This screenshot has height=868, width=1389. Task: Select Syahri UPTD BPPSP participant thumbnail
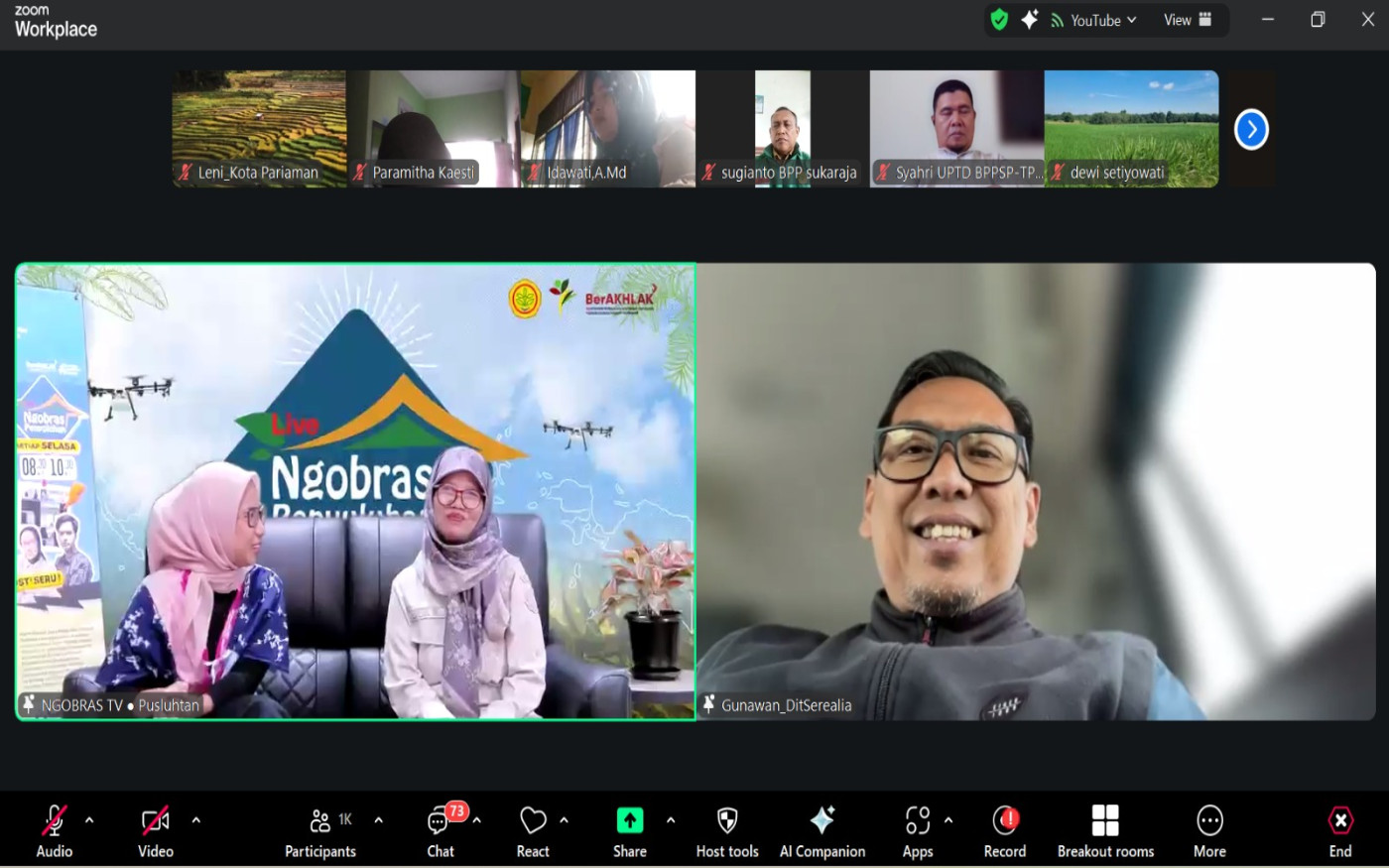pyautogui.click(x=956, y=128)
